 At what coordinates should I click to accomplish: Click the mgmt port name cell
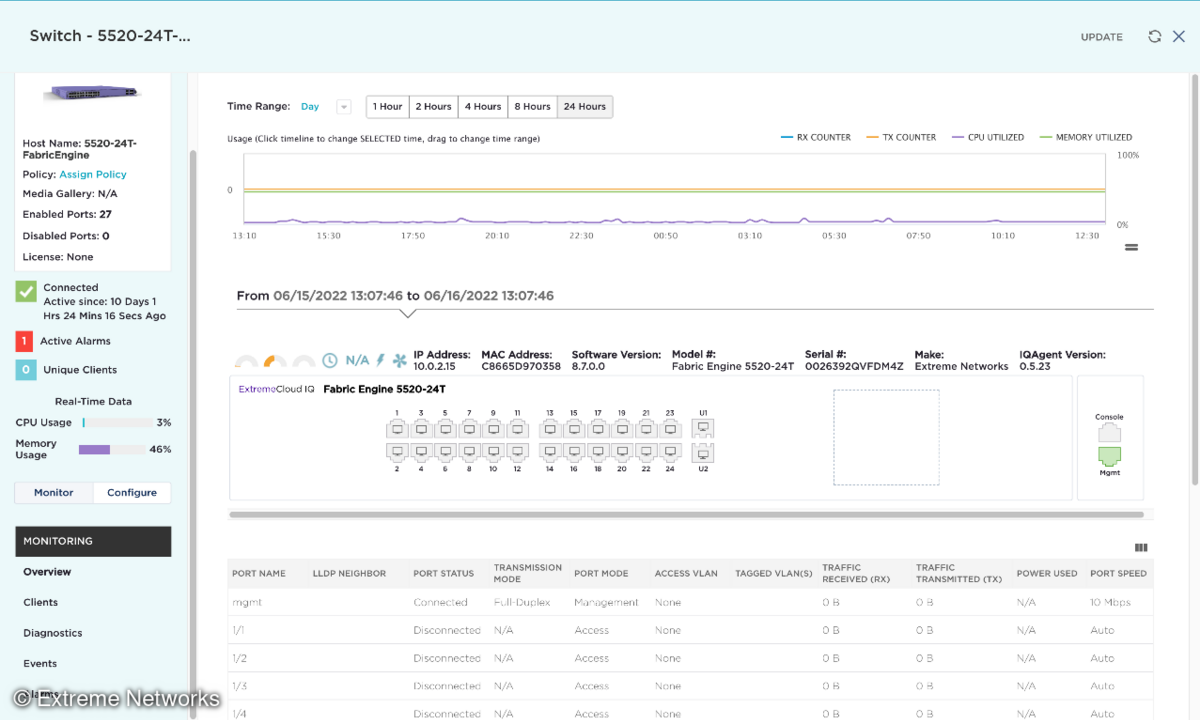[x=247, y=603]
